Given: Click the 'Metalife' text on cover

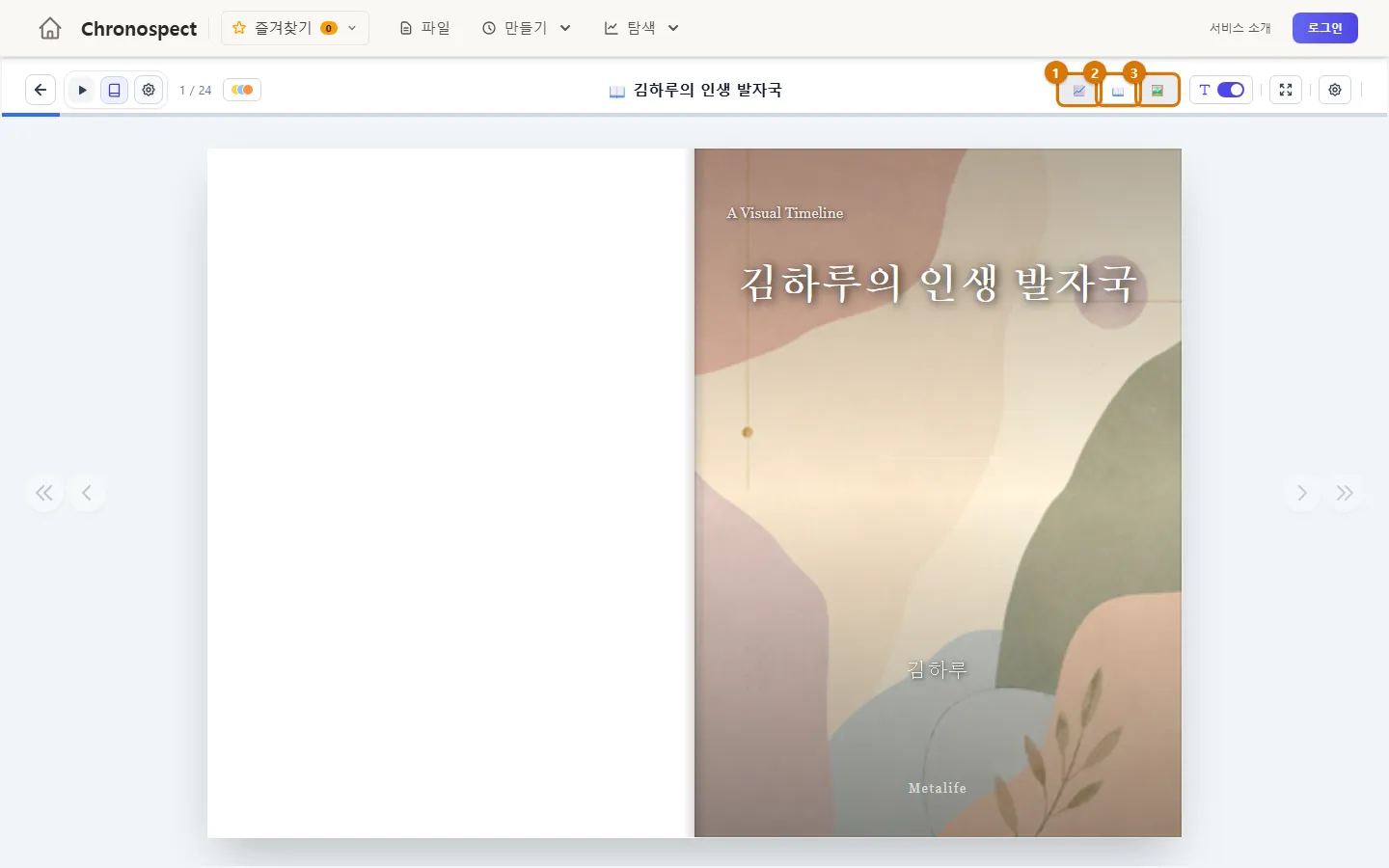Looking at the screenshot, I should pos(938,788).
